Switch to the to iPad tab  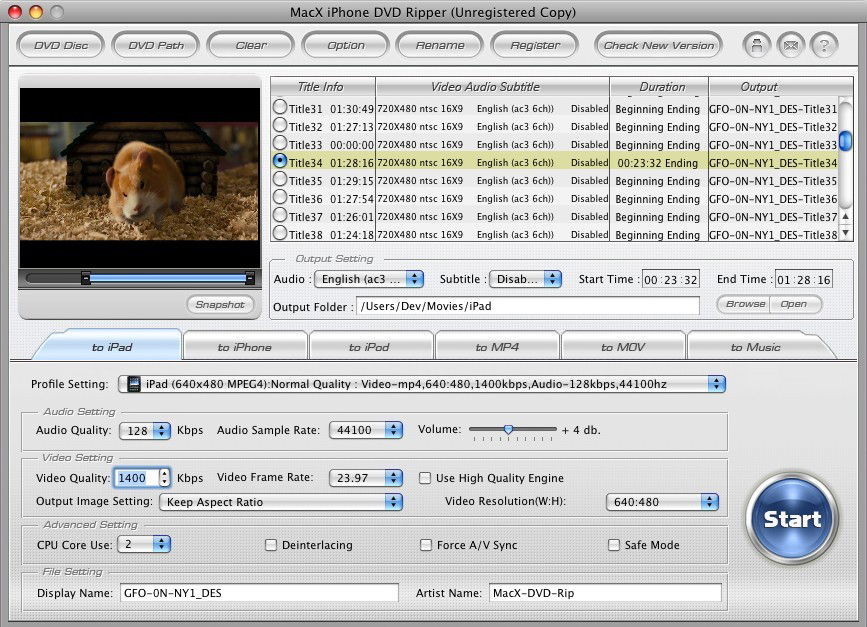pos(112,347)
